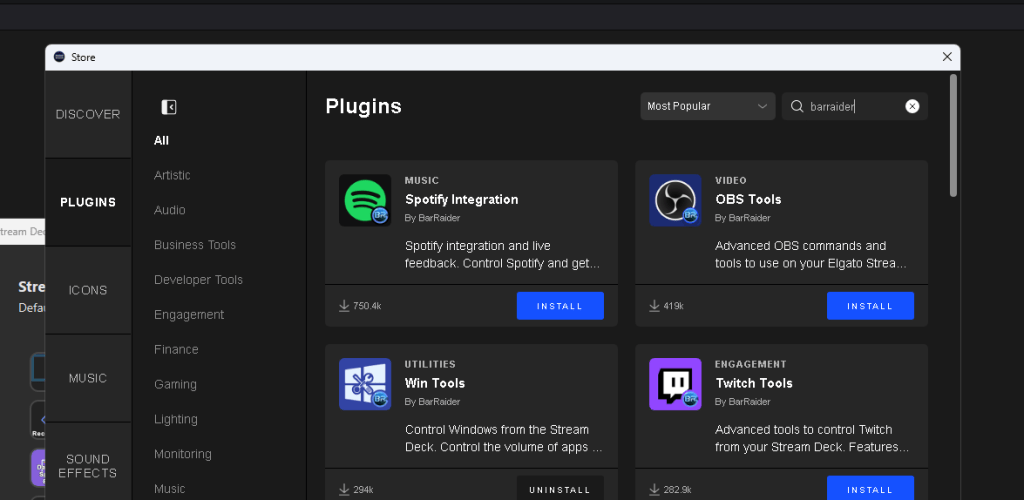Open the Most Popular sort dropdown

pos(707,106)
